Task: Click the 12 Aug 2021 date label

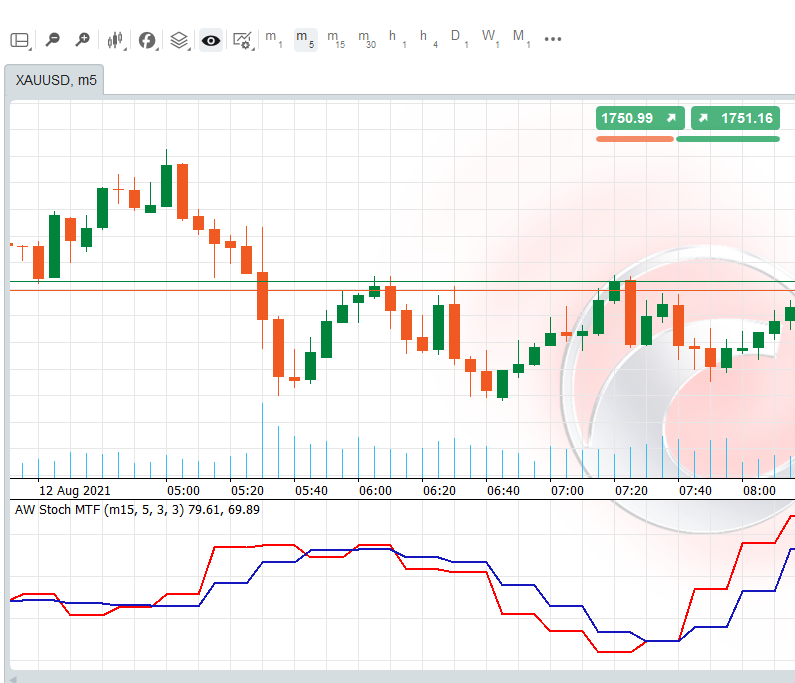Action: click(x=75, y=491)
